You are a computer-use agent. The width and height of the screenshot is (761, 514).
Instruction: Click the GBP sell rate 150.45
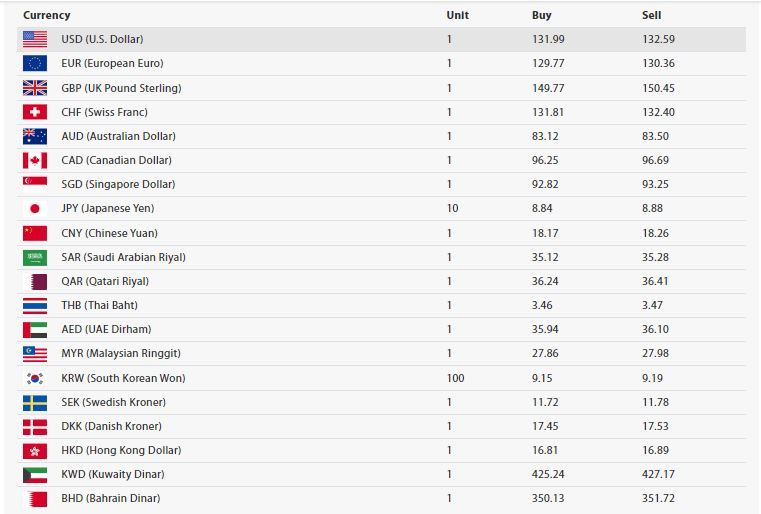point(658,88)
